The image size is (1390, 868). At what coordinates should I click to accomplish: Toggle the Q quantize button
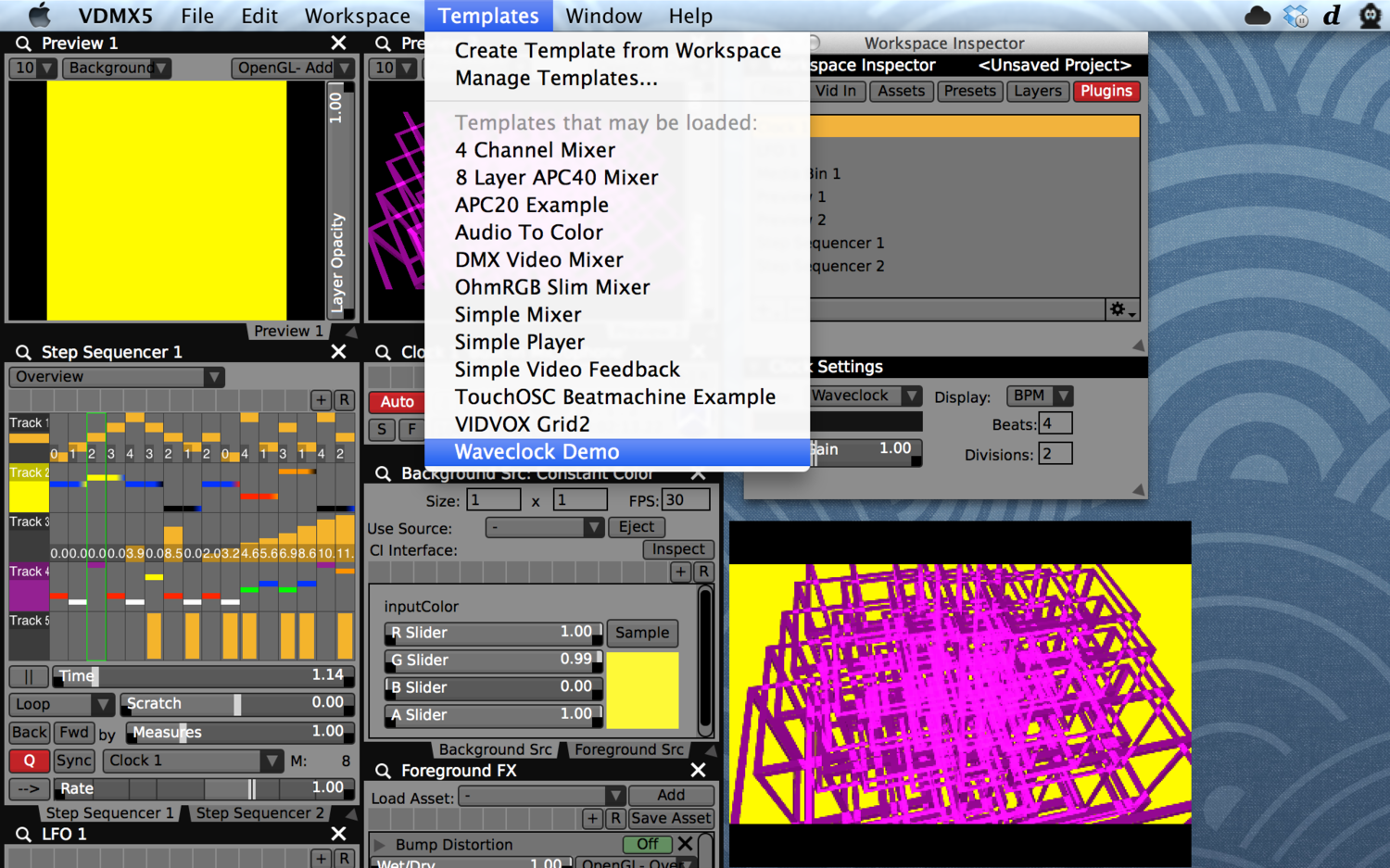[x=29, y=761]
